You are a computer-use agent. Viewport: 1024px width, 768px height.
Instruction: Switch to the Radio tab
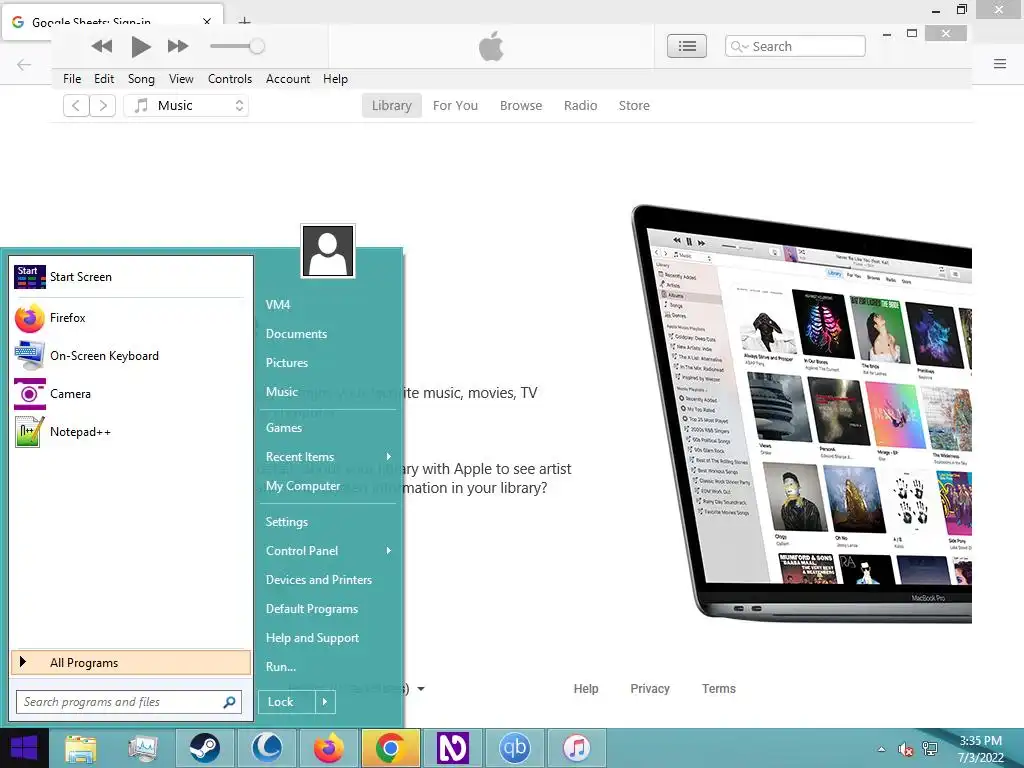point(581,106)
